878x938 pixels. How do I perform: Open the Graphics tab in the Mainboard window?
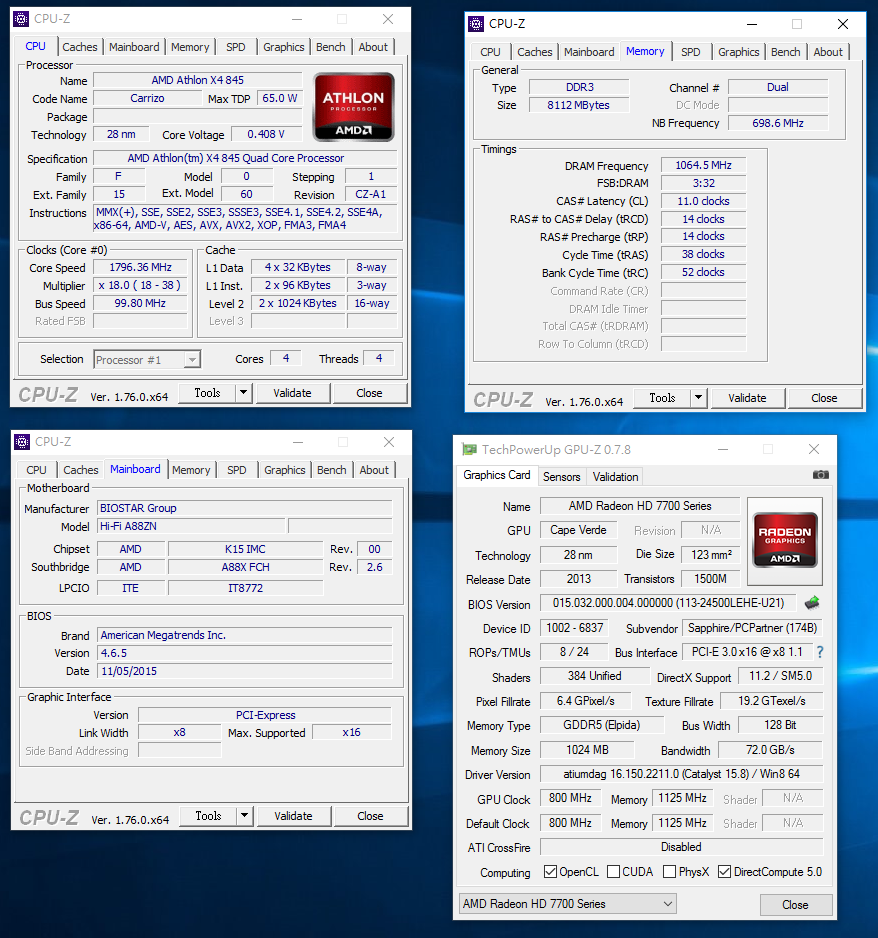tap(285, 470)
